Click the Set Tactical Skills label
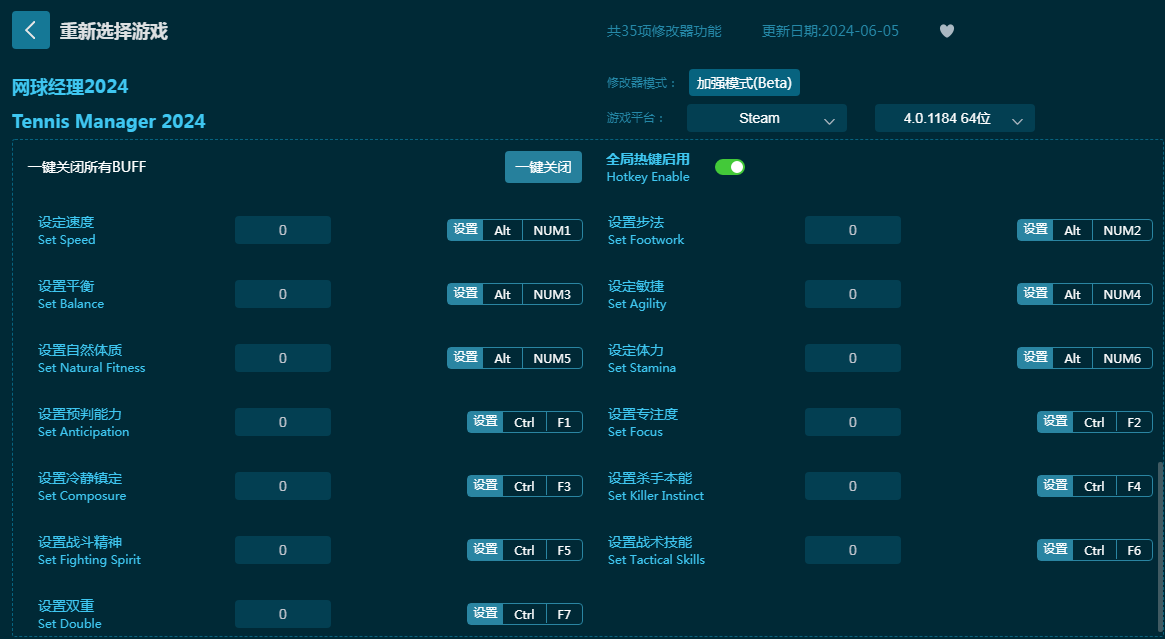Screen dimensions: 1165x639 point(656,559)
